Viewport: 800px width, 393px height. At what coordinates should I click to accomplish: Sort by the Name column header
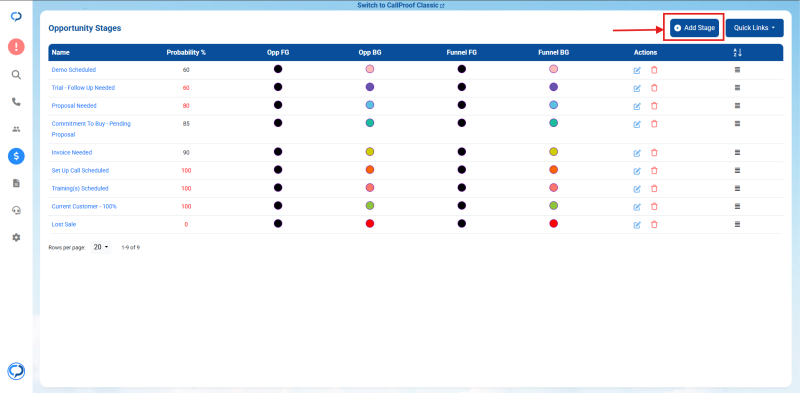pos(61,53)
